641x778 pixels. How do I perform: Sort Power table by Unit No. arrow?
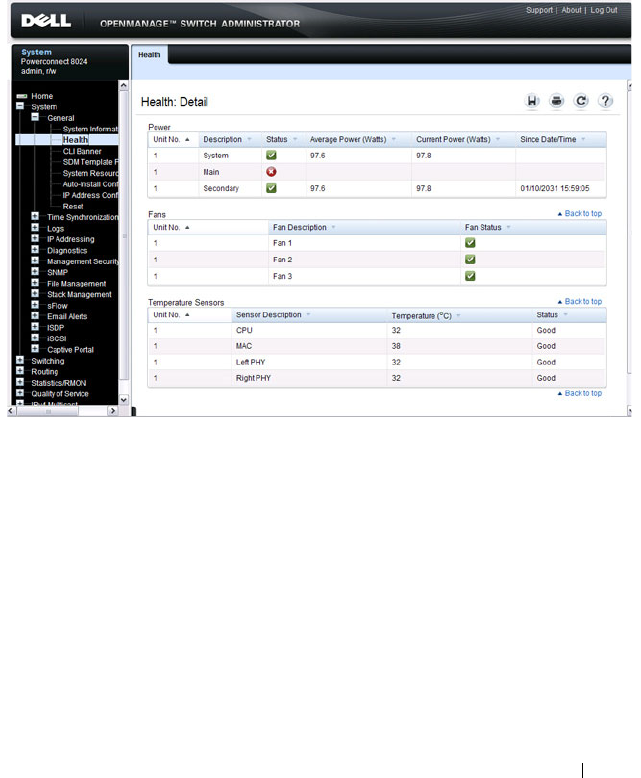(187, 139)
